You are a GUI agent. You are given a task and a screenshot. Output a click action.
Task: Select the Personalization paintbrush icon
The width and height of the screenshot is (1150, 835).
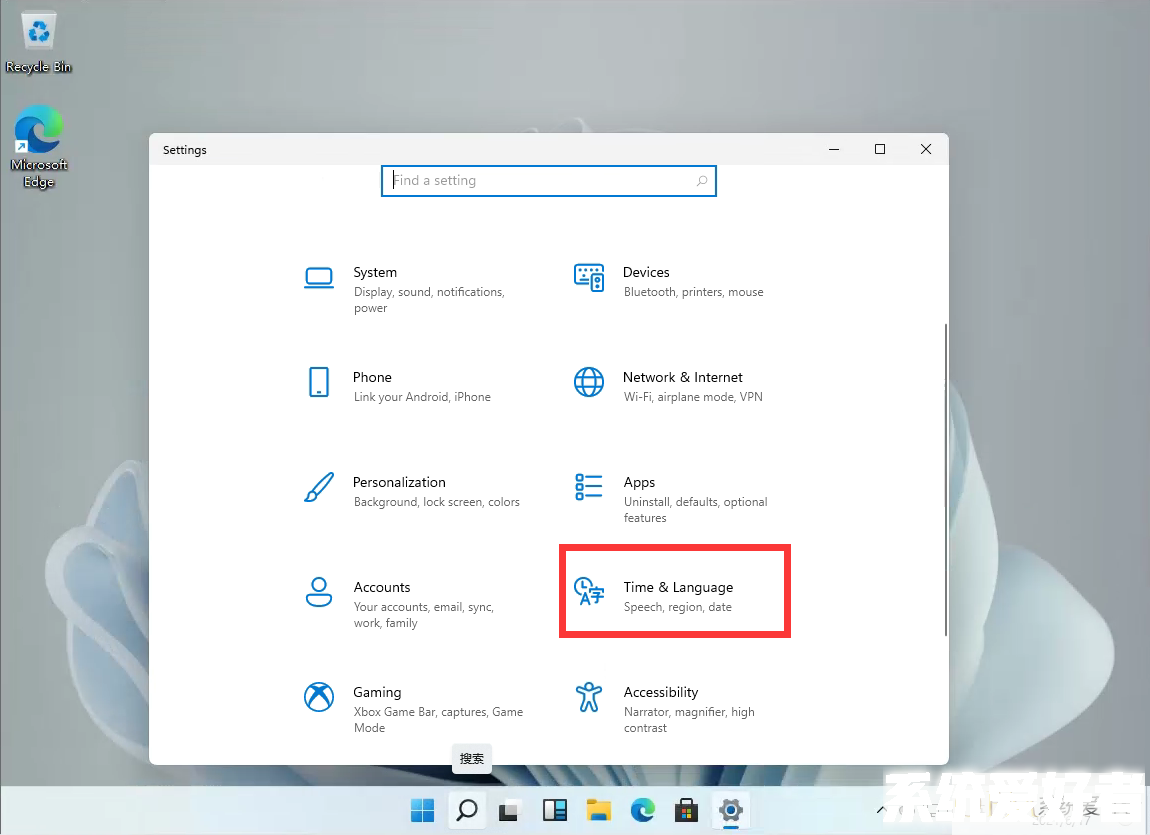click(x=318, y=487)
